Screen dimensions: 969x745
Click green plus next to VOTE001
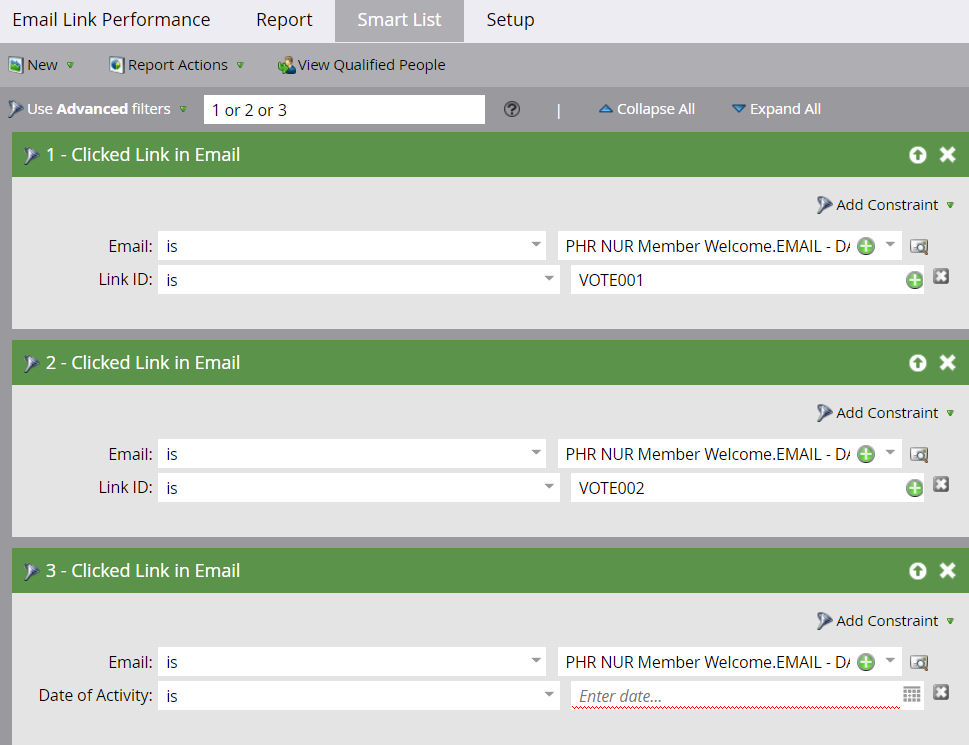click(x=914, y=281)
